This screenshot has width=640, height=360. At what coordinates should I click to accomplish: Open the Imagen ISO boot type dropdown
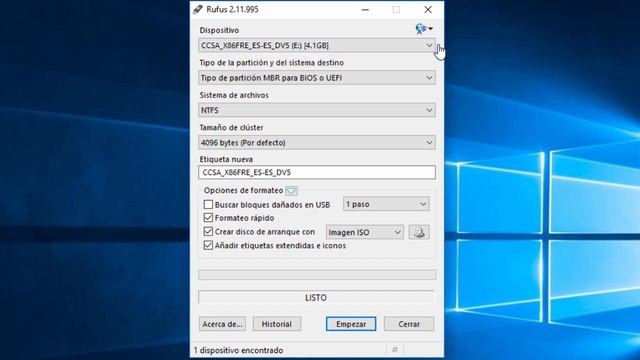click(x=364, y=232)
